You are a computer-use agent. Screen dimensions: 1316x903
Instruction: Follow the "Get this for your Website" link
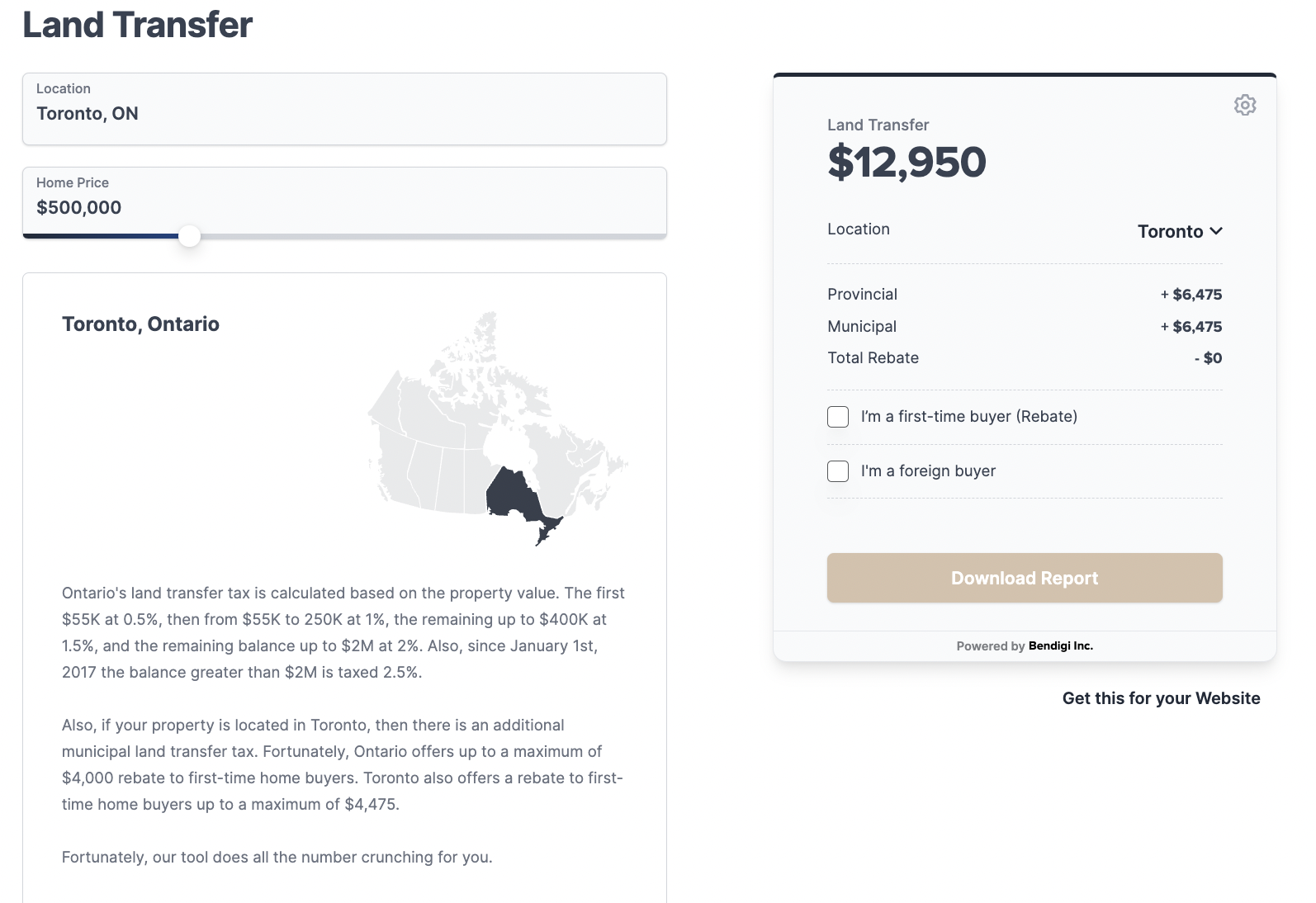1160,697
